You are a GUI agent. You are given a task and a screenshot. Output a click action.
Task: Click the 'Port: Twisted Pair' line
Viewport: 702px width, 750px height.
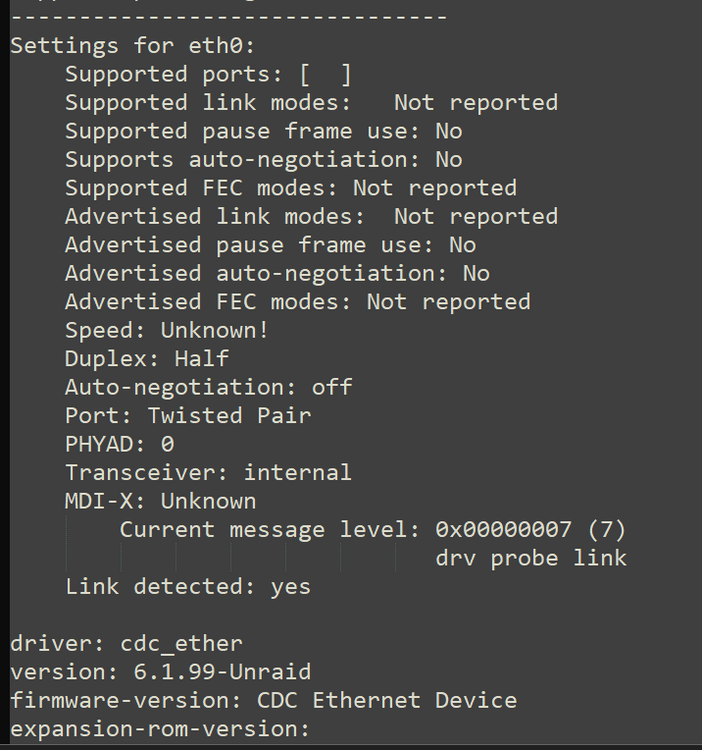(188, 416)
